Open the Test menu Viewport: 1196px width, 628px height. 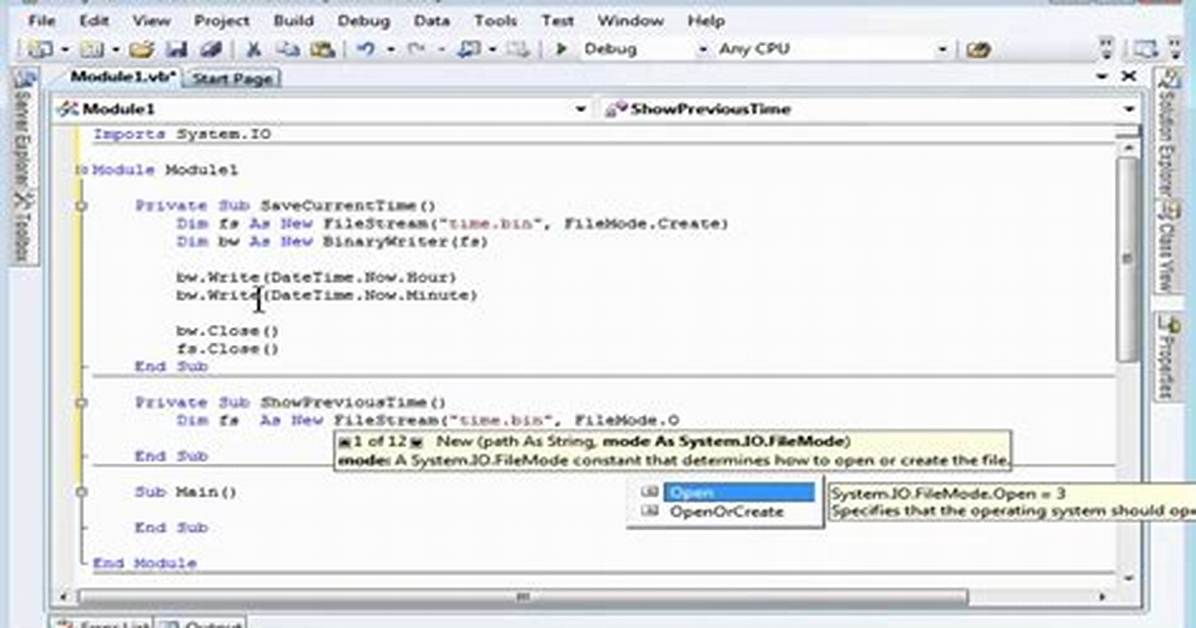click(x=558, y=21)
